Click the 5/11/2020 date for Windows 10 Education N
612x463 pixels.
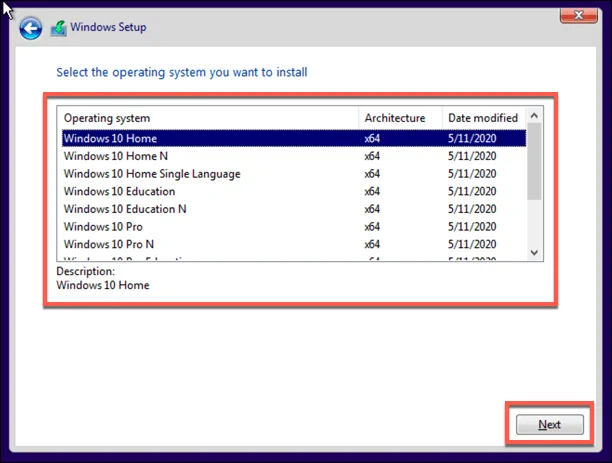pos(472,209)
